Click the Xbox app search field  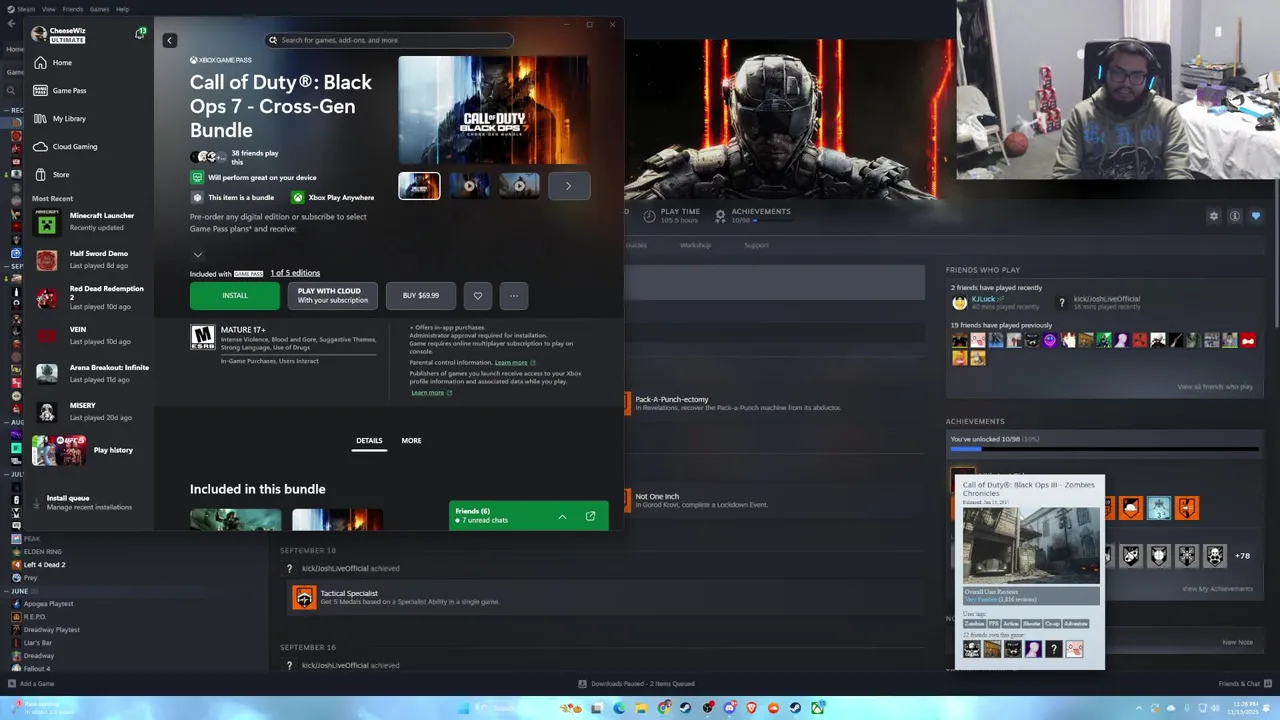(389, 40)
